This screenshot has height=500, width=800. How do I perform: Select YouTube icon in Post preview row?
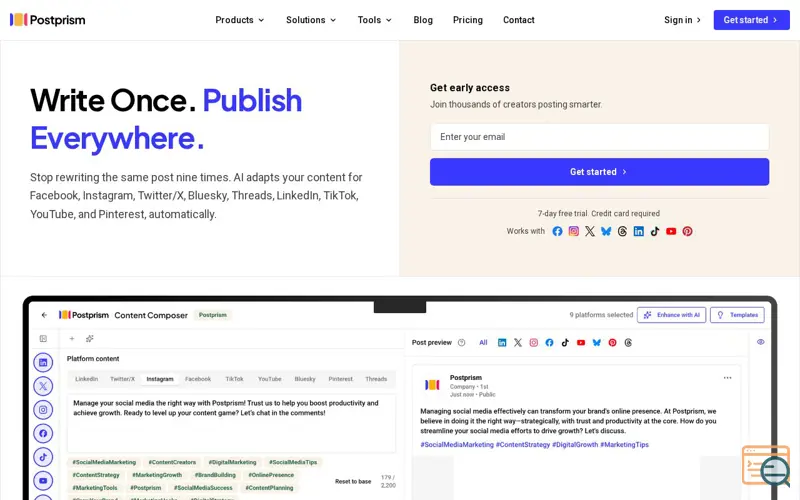(581, 343)
